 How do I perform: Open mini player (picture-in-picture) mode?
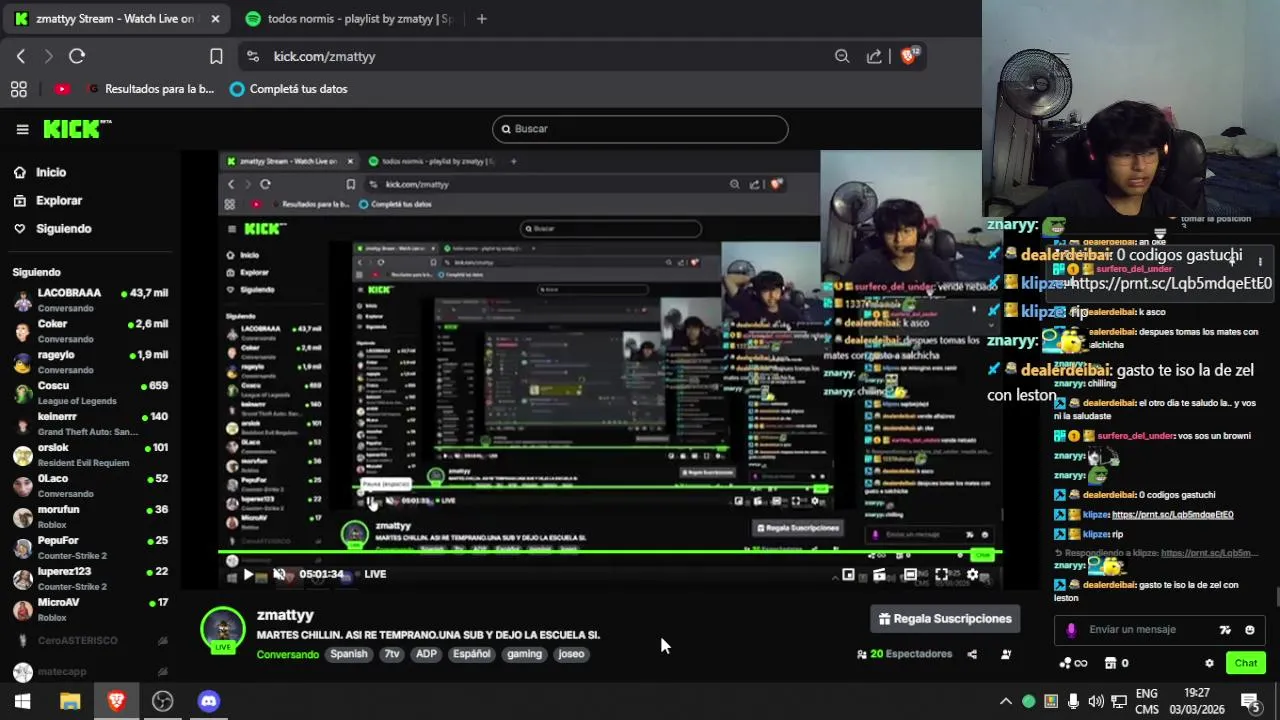pyautogui.click(x=848, y=575)
